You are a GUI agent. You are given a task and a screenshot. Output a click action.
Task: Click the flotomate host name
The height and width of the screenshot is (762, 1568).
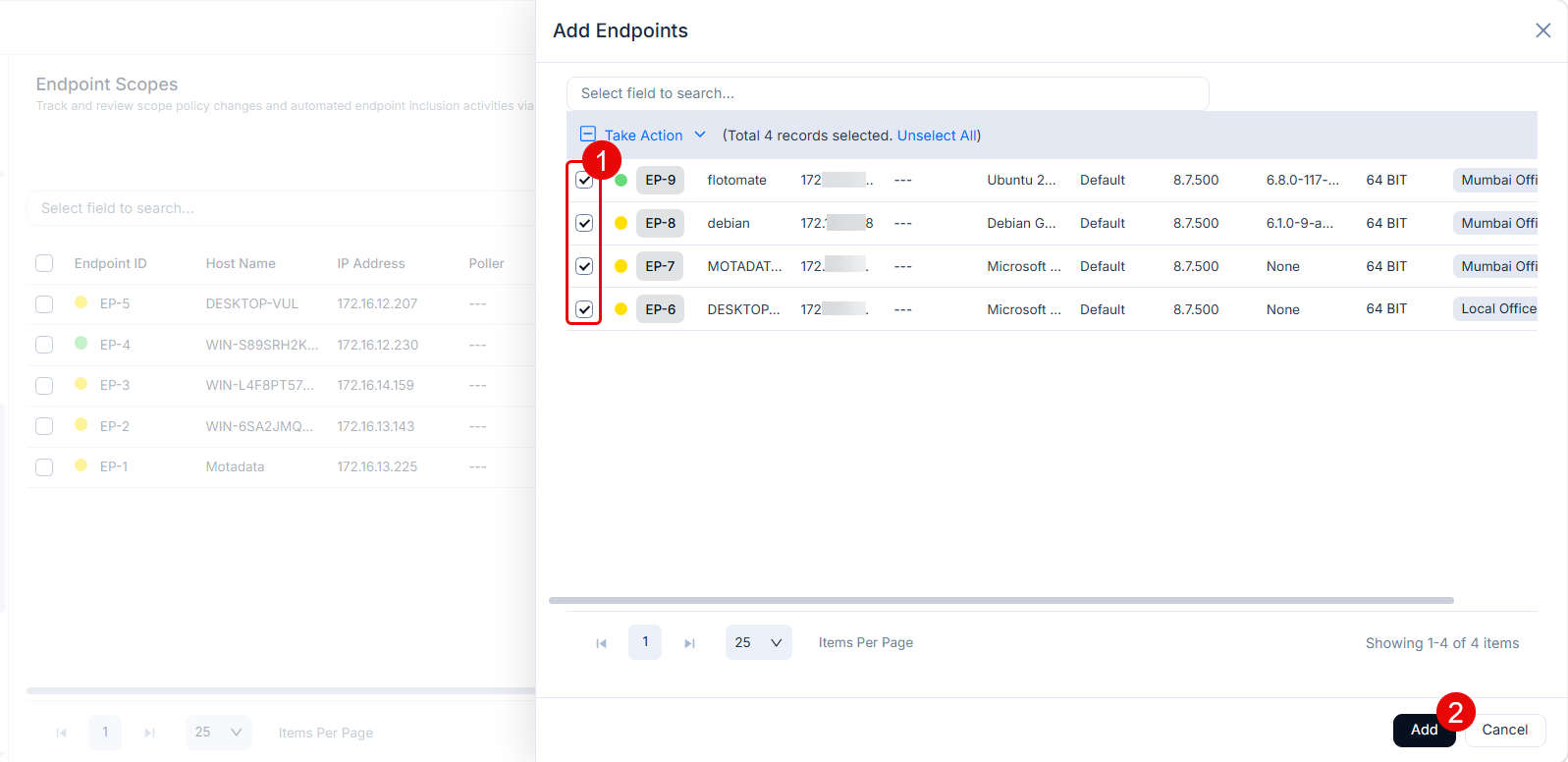[737, 180]
